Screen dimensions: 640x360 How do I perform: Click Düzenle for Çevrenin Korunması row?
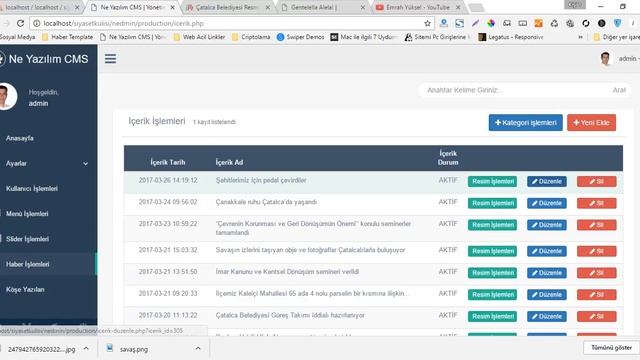coord(547,224)
